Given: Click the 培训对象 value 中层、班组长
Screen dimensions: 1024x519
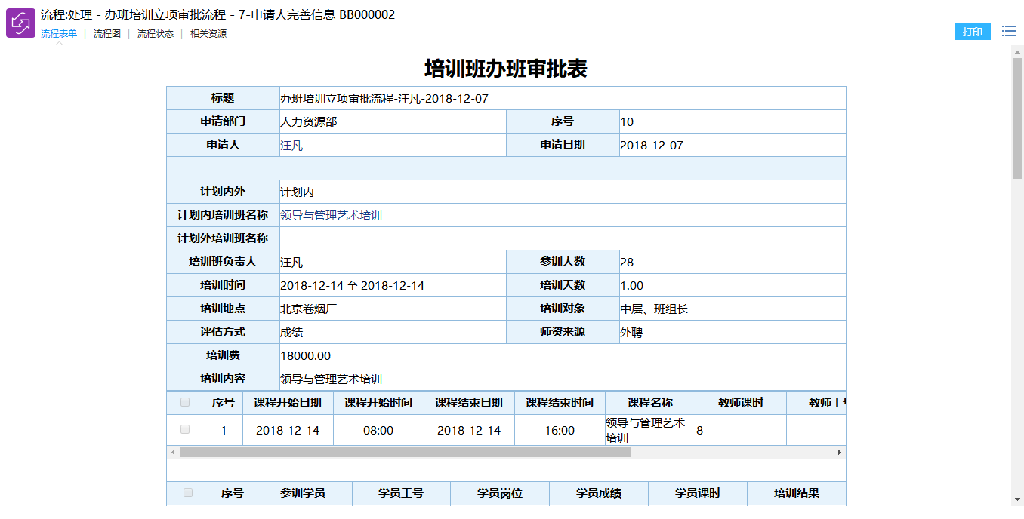Looking at the screenshot, I should [x=654, y=309].
